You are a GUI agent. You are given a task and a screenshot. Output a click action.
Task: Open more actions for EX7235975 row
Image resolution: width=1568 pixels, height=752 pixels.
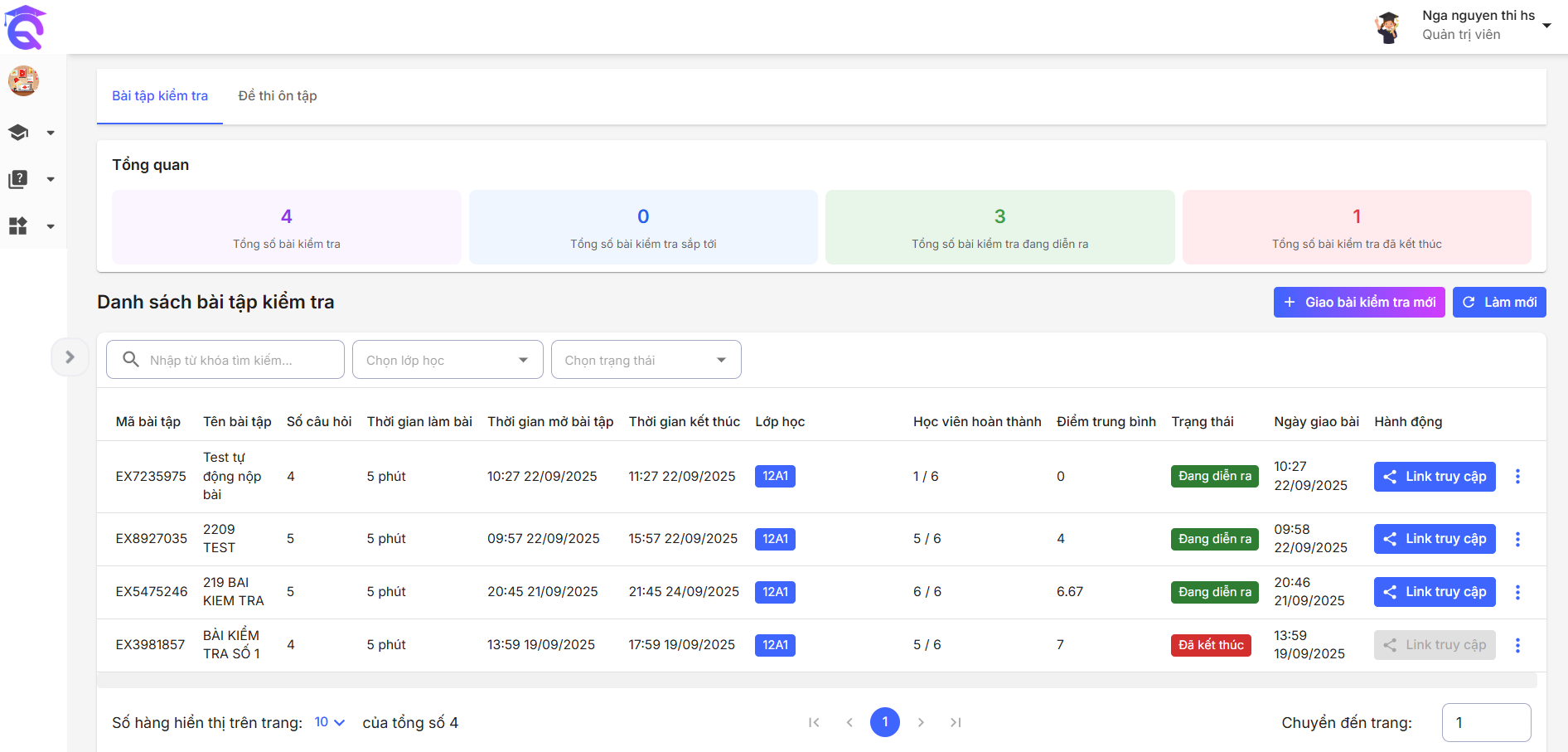tap(1517, 477)
